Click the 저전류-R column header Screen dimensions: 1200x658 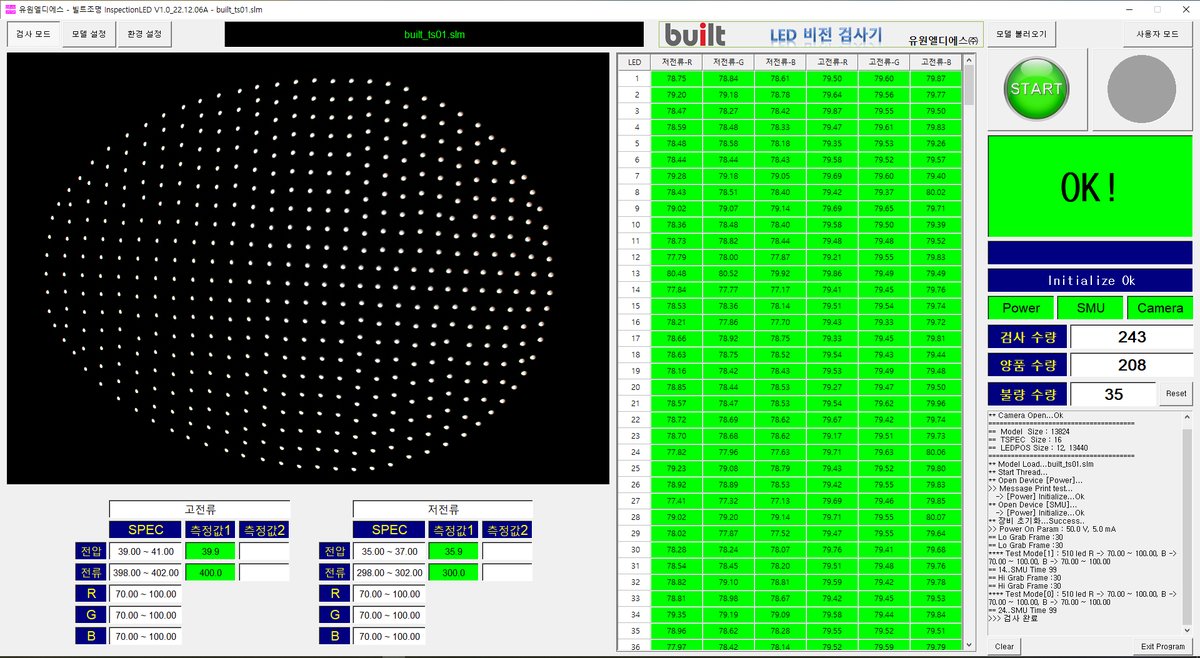tap(676, 62)
